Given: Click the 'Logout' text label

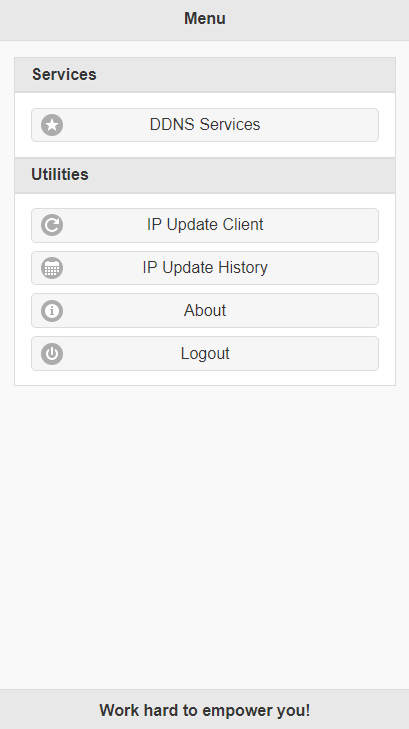Looking at the screenshot, I should pyautogui.click(x=205, y=354).
